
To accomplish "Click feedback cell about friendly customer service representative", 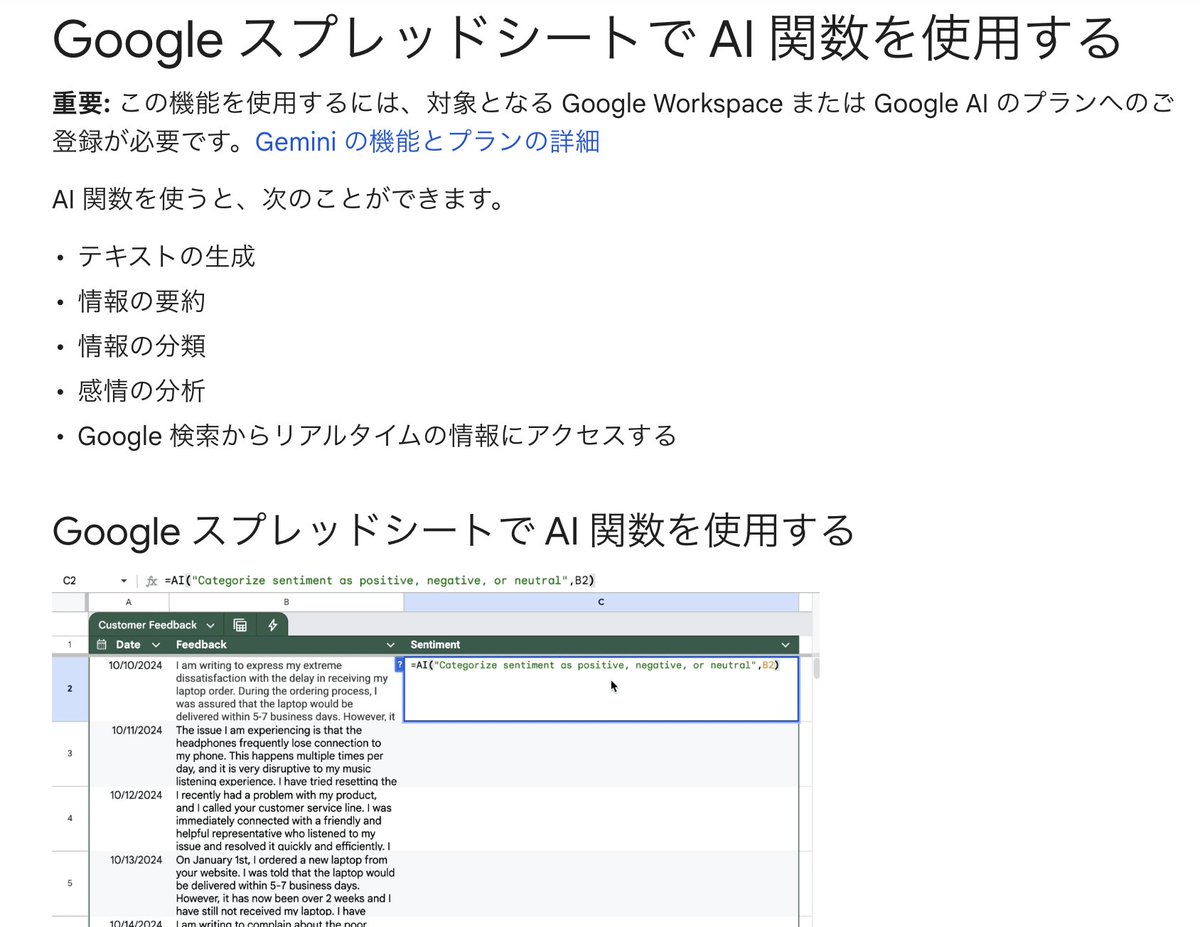I will (x=286, y=818).
